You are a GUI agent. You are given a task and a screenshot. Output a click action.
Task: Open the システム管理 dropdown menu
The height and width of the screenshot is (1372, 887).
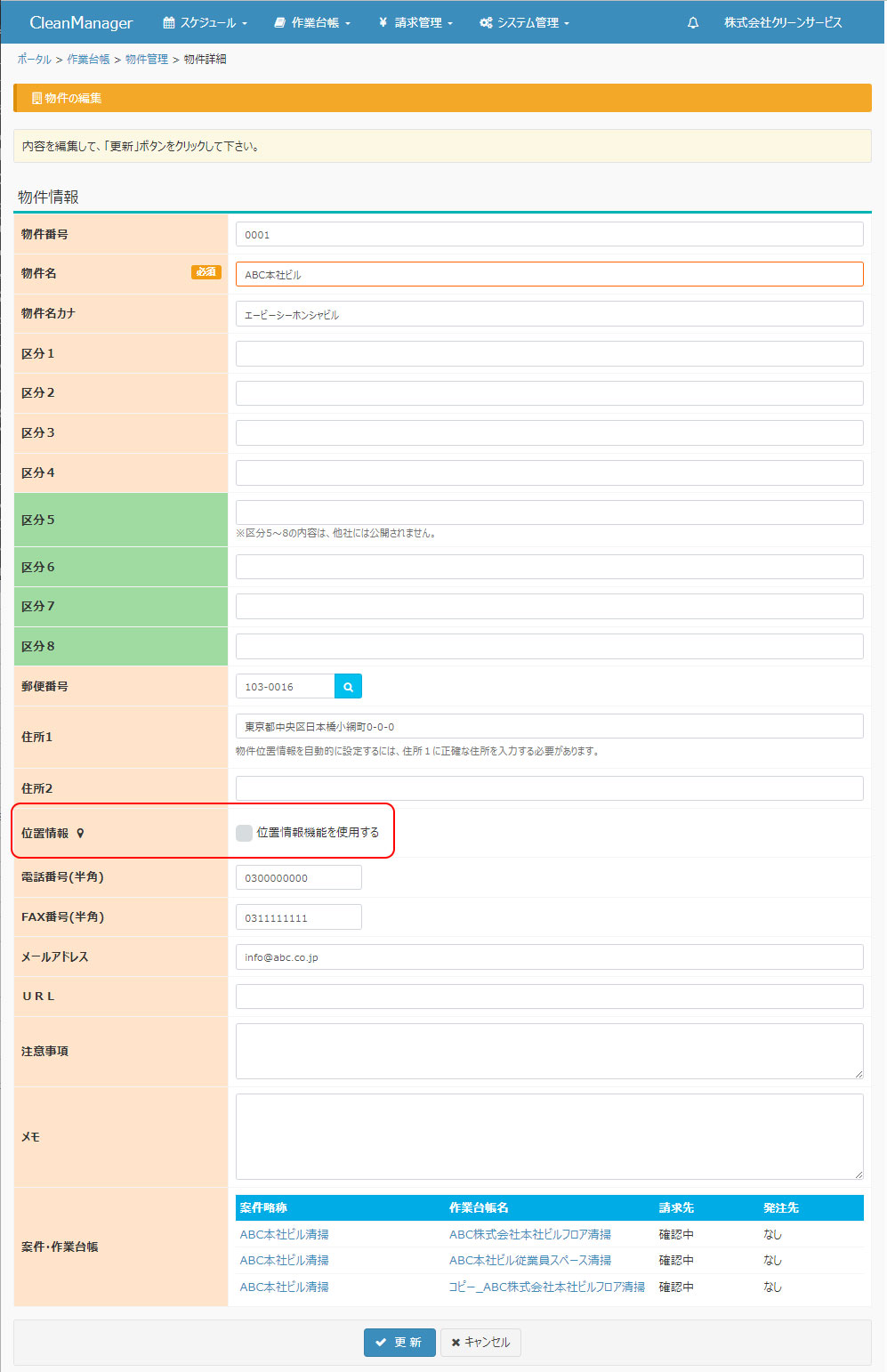point(524,22)
